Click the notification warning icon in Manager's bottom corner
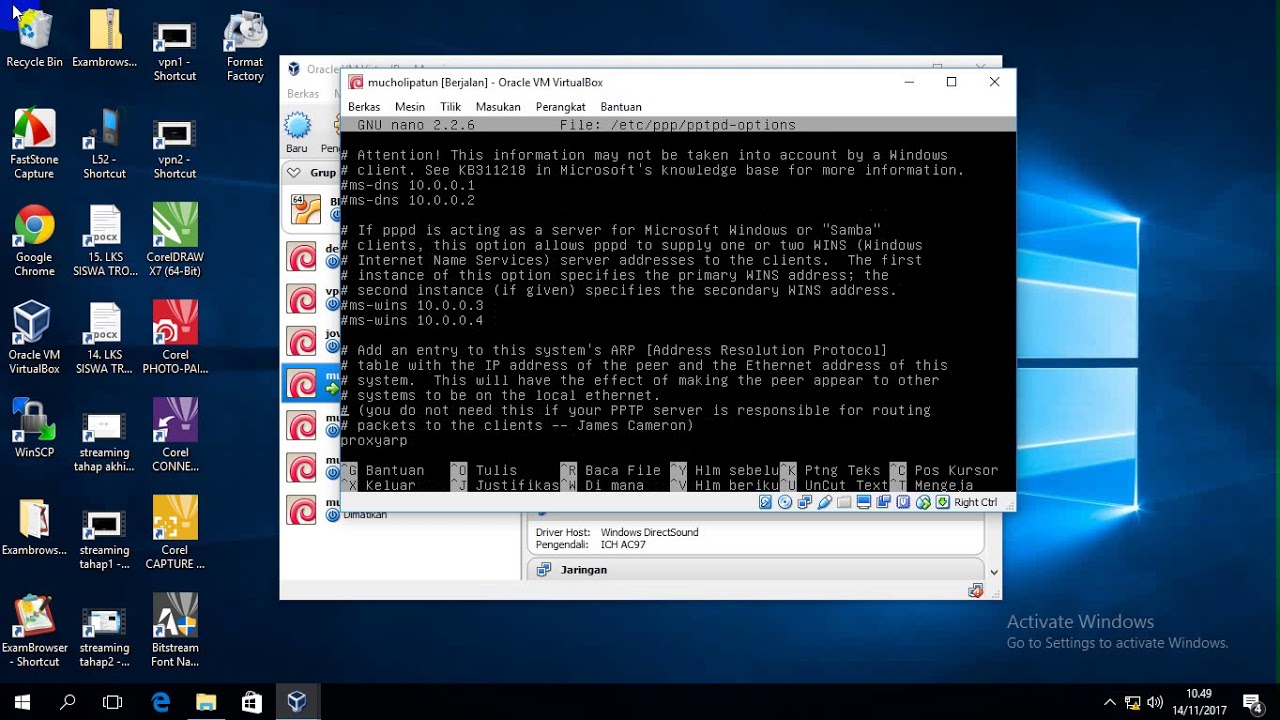This screenshot has height=720, width=1280. tap(975, 591)
